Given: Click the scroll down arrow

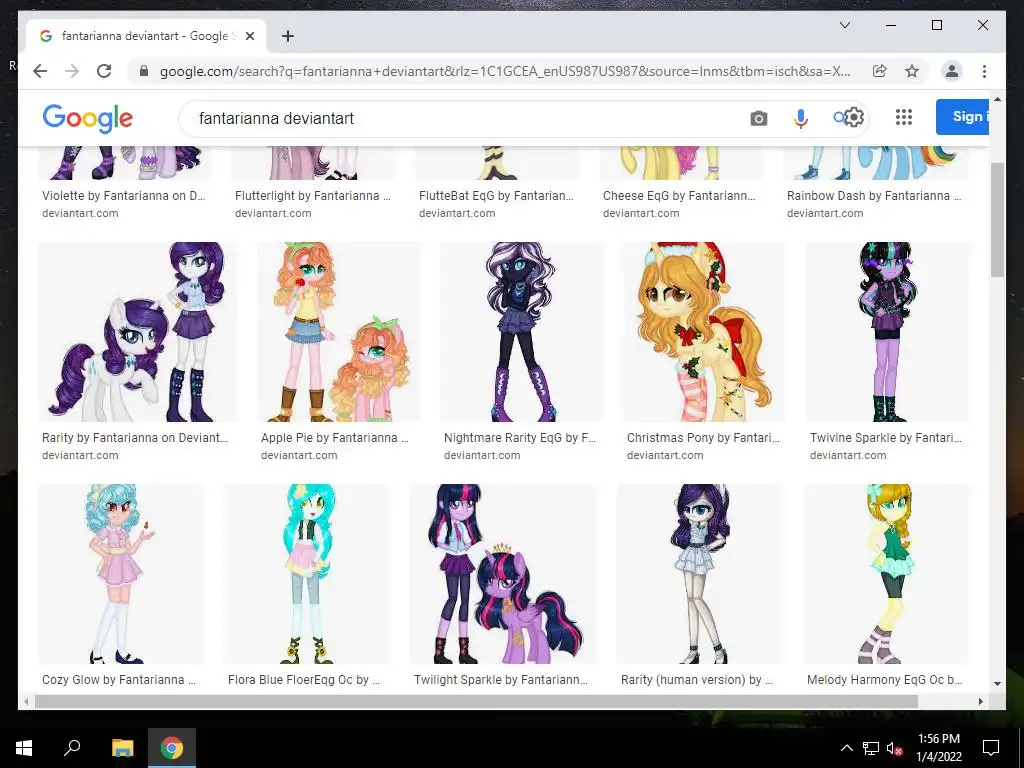Looking at the screenshot, I should point(997,684).
